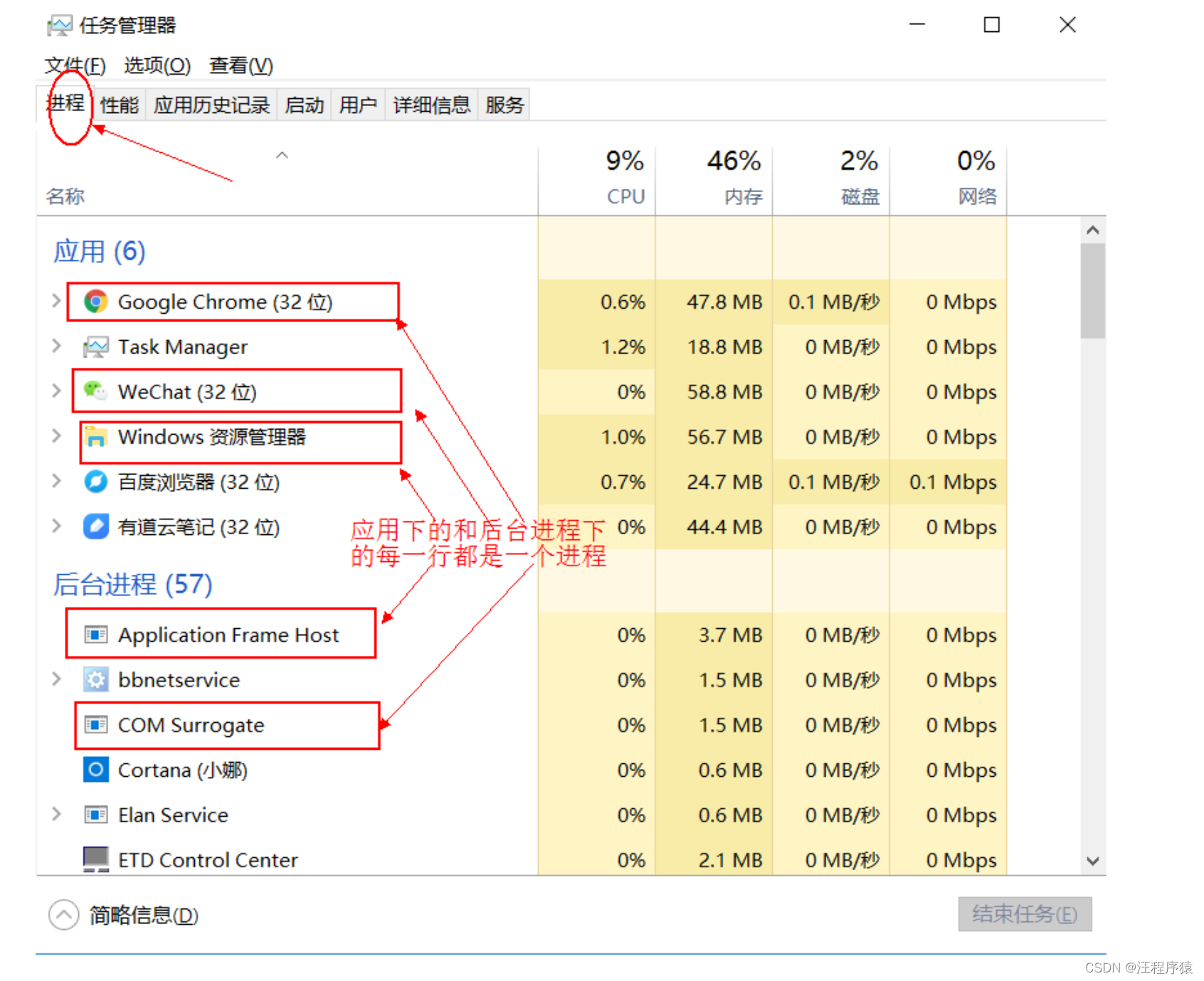
Task: Switch to the 性能 tab
Action: click(x=120, y=105)
